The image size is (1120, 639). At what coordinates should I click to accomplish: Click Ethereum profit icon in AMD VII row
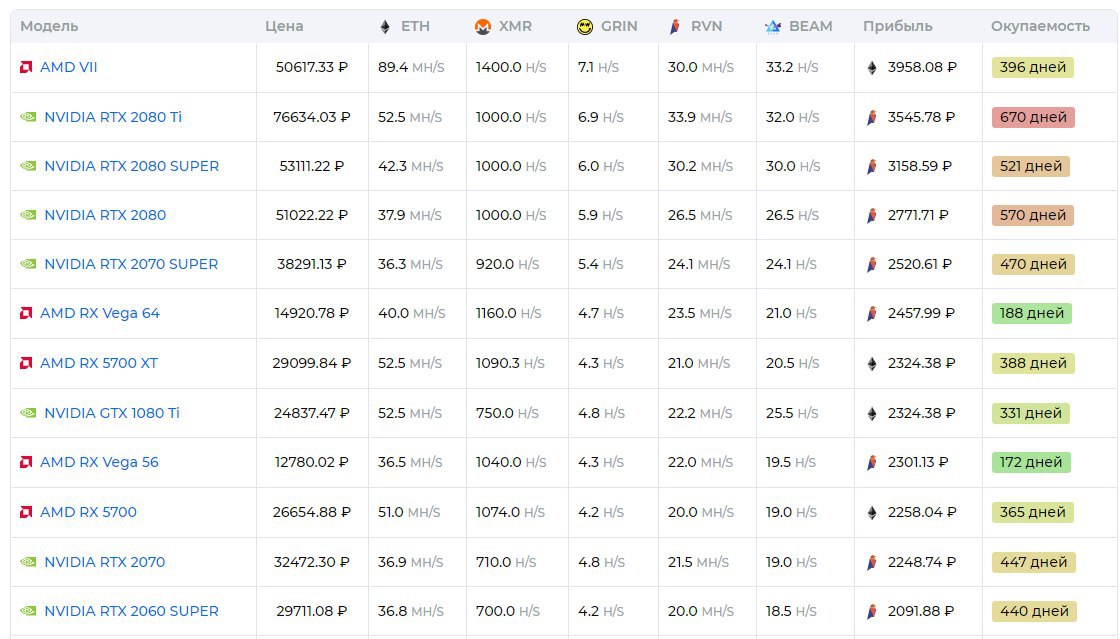[871, 68]
